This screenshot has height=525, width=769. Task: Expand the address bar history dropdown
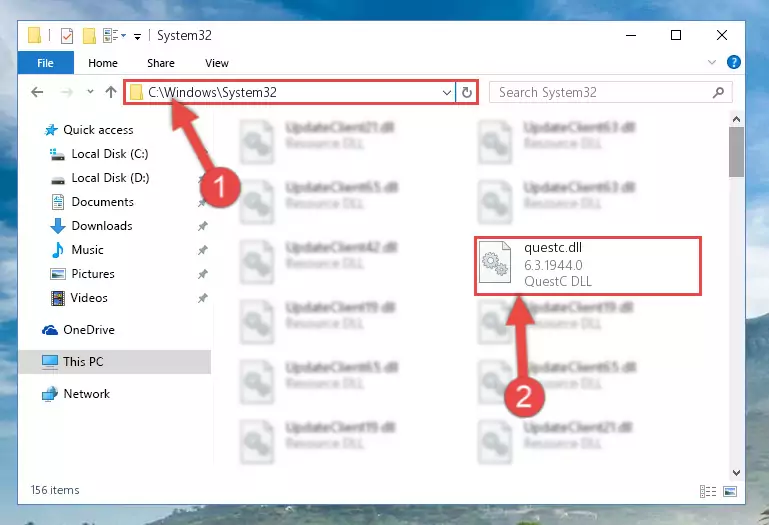(x=447, y=92)
